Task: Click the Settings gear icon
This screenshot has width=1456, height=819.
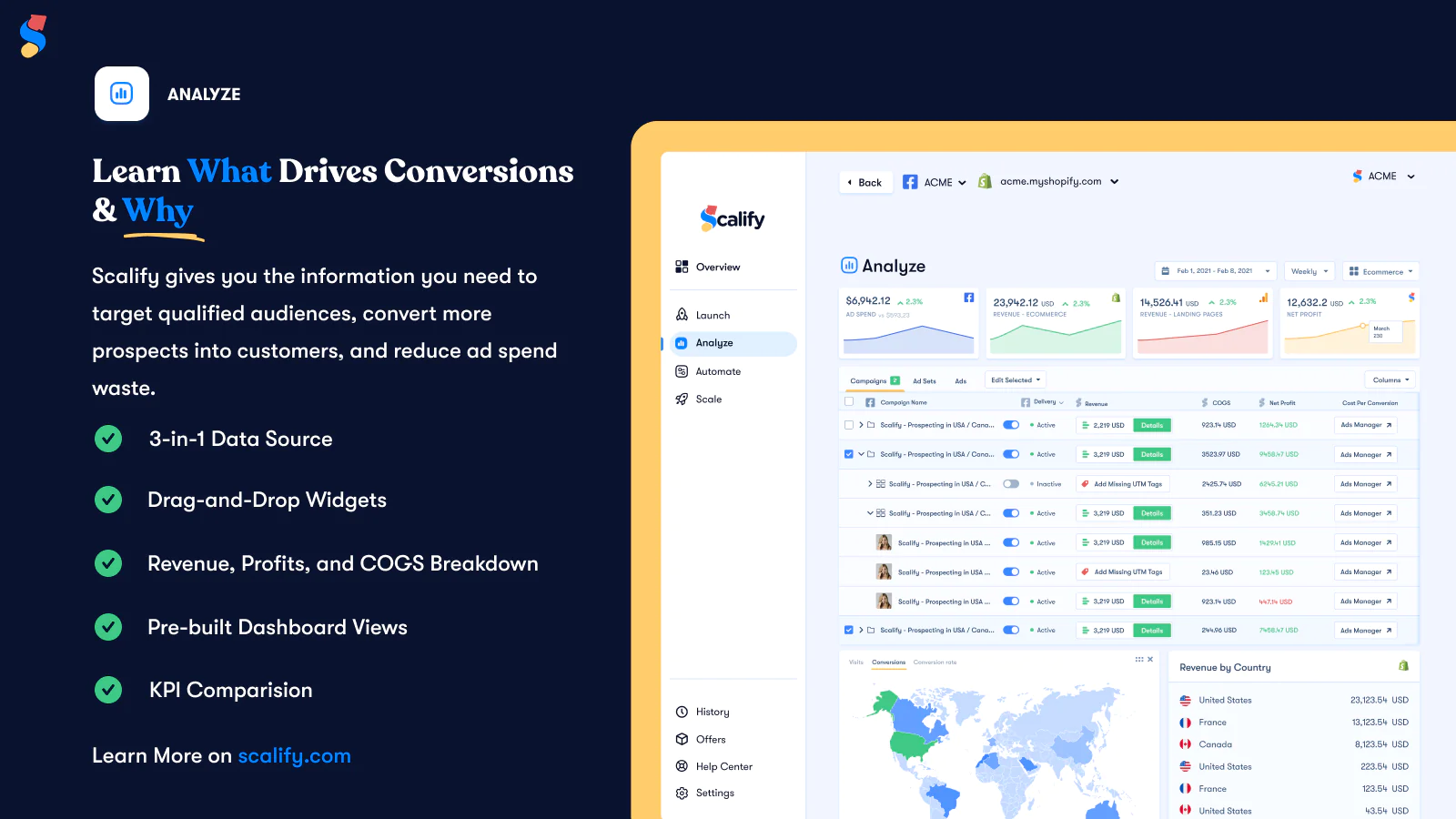Action: click(x=682, y=793)
